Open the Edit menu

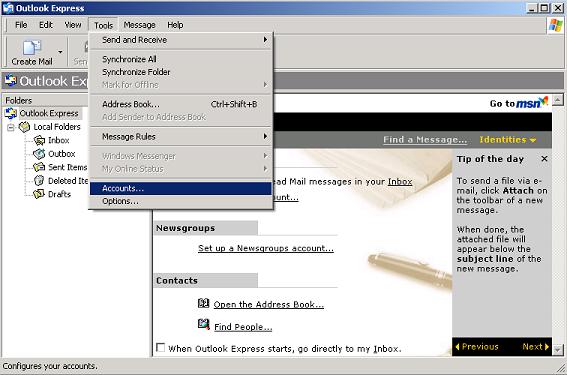[x=46, y=25]
